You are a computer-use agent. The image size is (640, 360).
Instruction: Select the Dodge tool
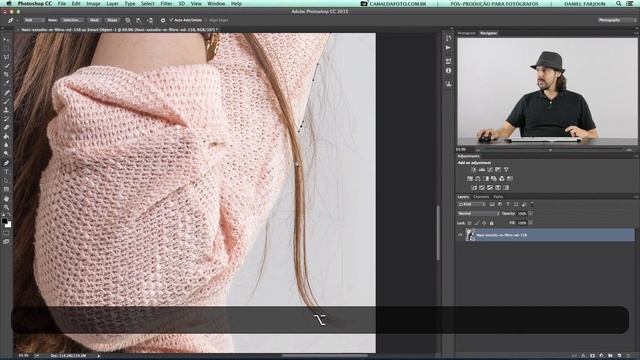pyautogui.click(x=6, y=154)
